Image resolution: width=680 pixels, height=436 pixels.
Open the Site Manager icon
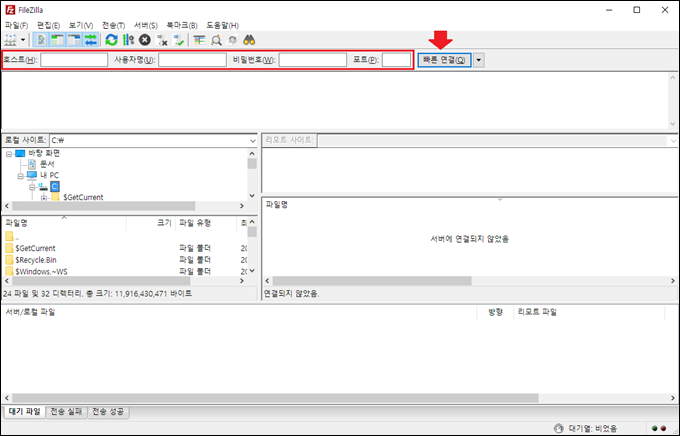pyautogui.click(x=10, y=40)
